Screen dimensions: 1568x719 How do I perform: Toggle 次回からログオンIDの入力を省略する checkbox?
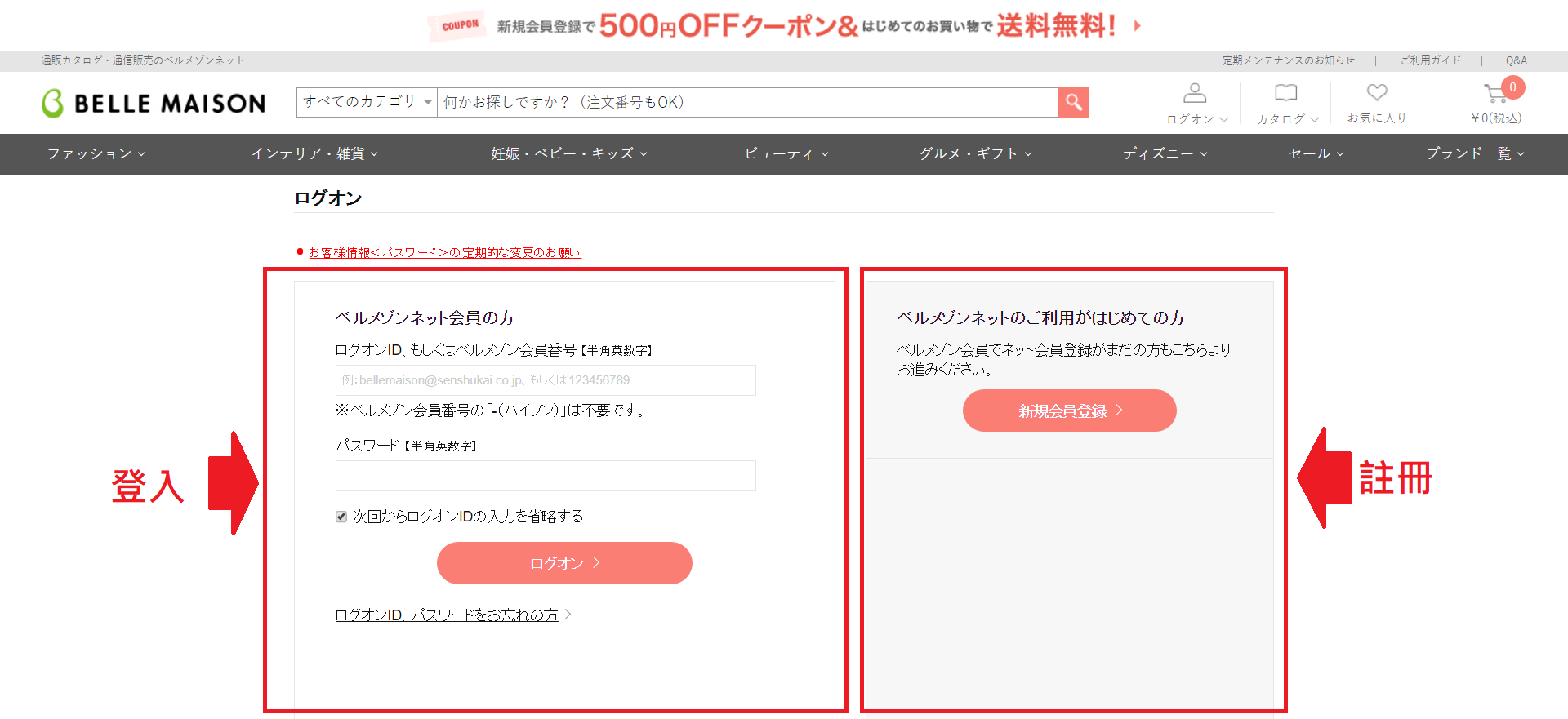pos(341,517)
